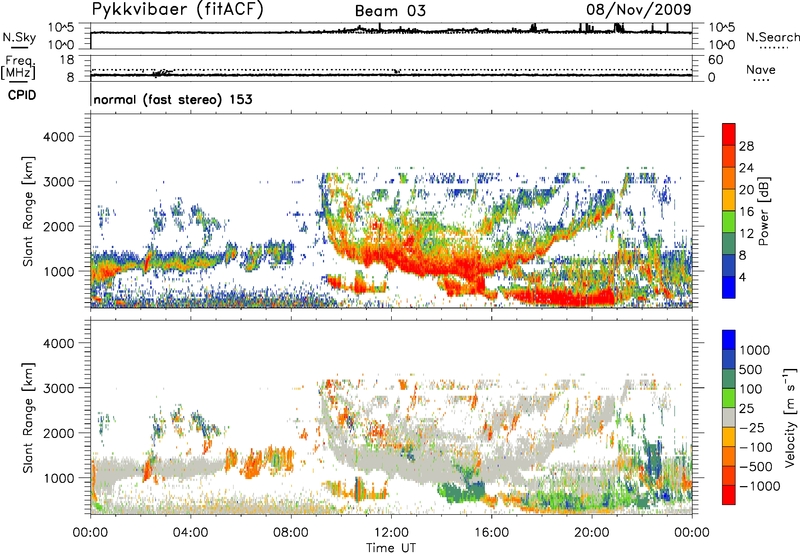Screen dimensions: 800x554
Task: Click the 18 frequency axis tick
Action: coord(67,60)
